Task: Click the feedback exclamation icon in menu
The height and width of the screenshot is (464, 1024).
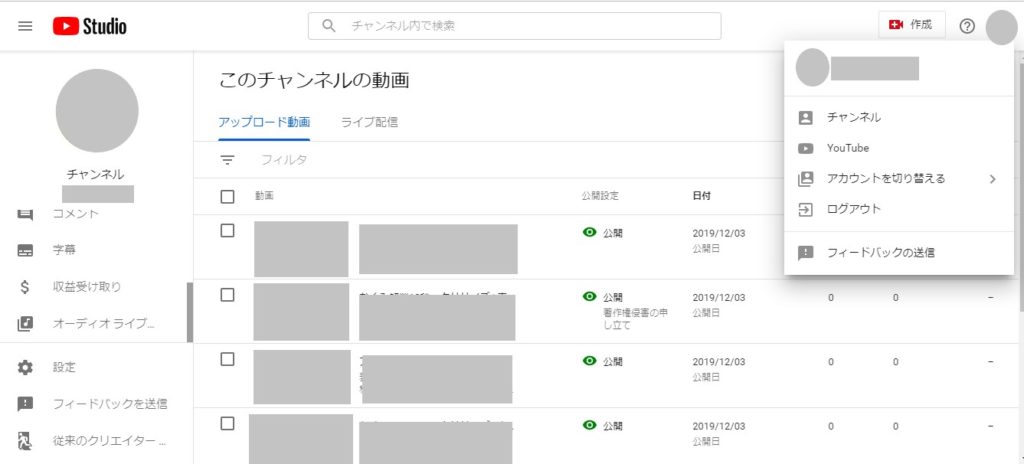Action: (806, 253)
